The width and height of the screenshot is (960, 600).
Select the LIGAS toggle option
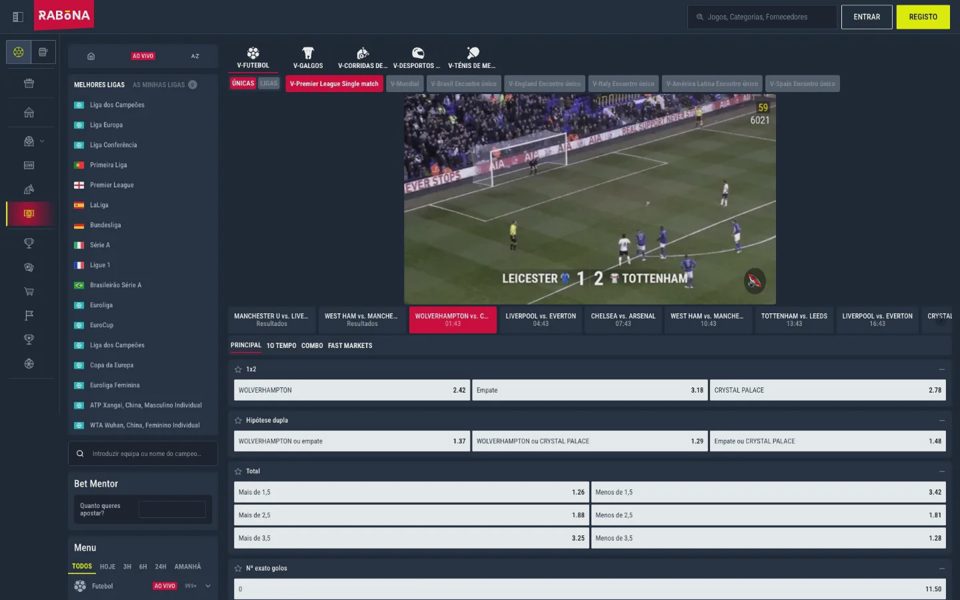click(x=268, y=83)
